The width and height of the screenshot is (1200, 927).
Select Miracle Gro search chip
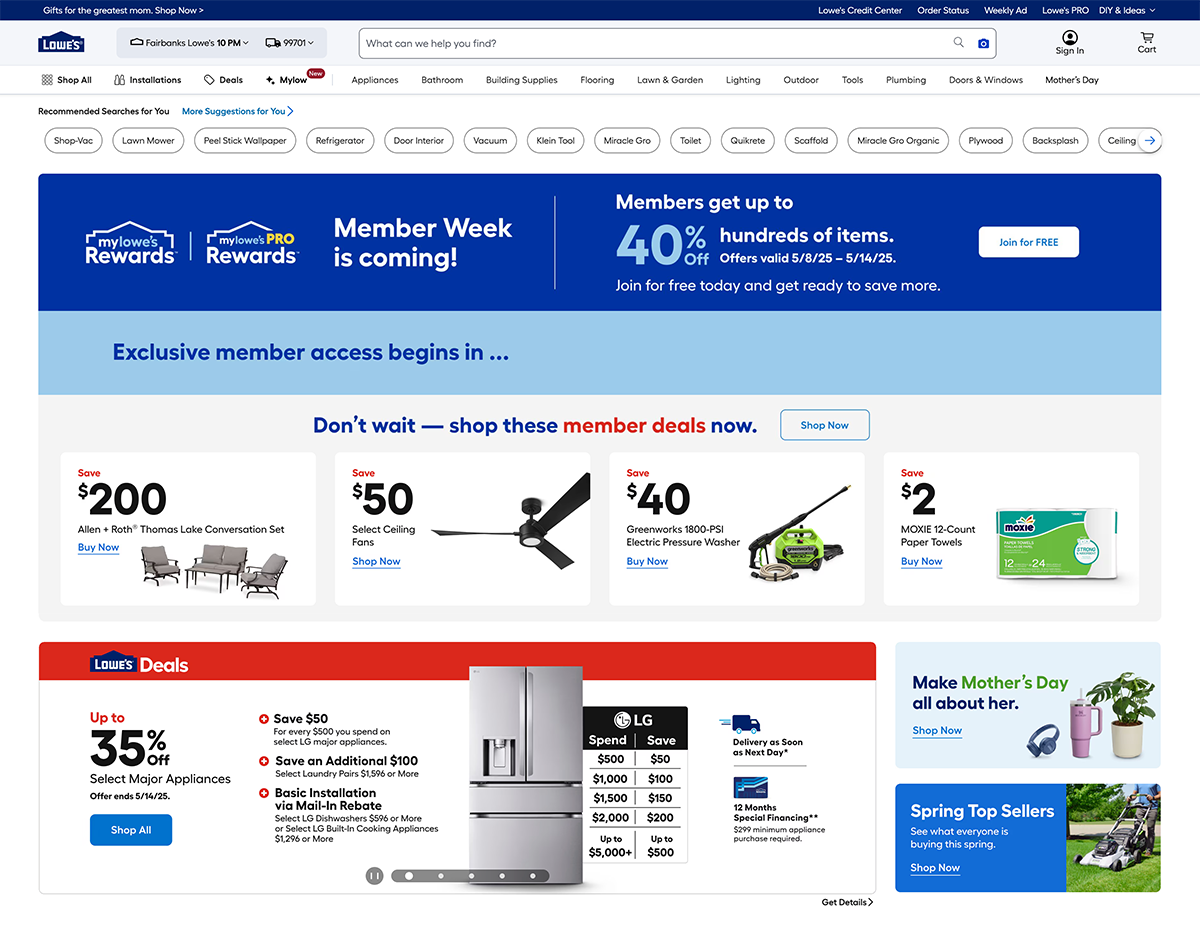coord(627,141)
